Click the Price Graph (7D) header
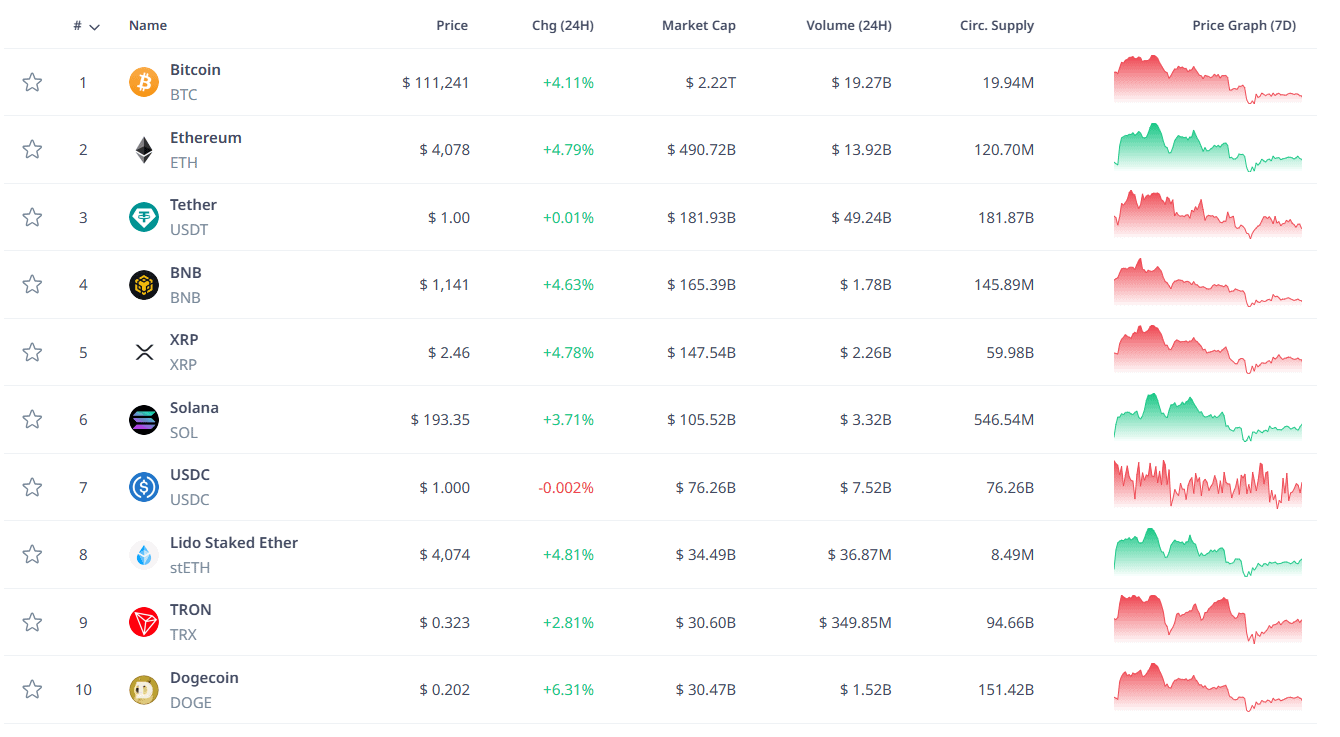 pyautogui.click(x=1244, y=26)
